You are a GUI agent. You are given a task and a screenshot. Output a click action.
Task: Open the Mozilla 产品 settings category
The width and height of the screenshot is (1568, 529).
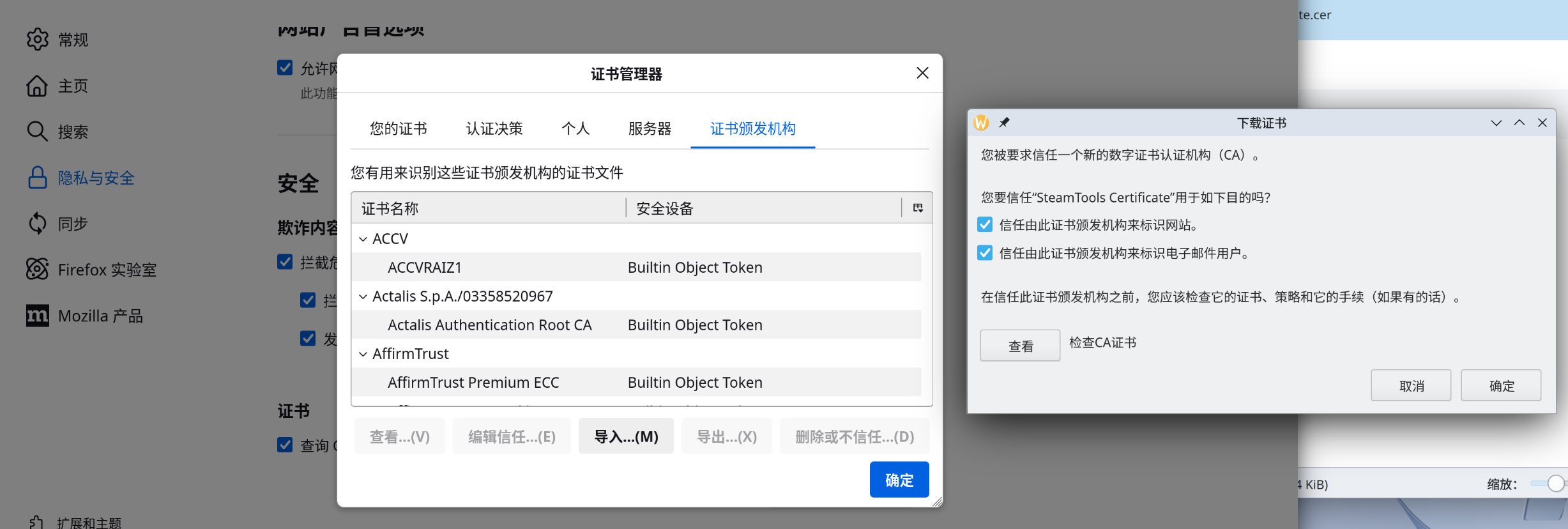(100, 316)
